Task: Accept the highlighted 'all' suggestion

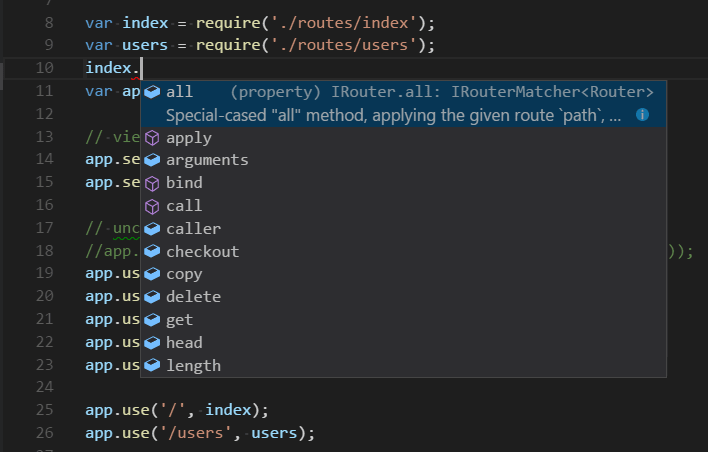Action: tap(180, 92)
